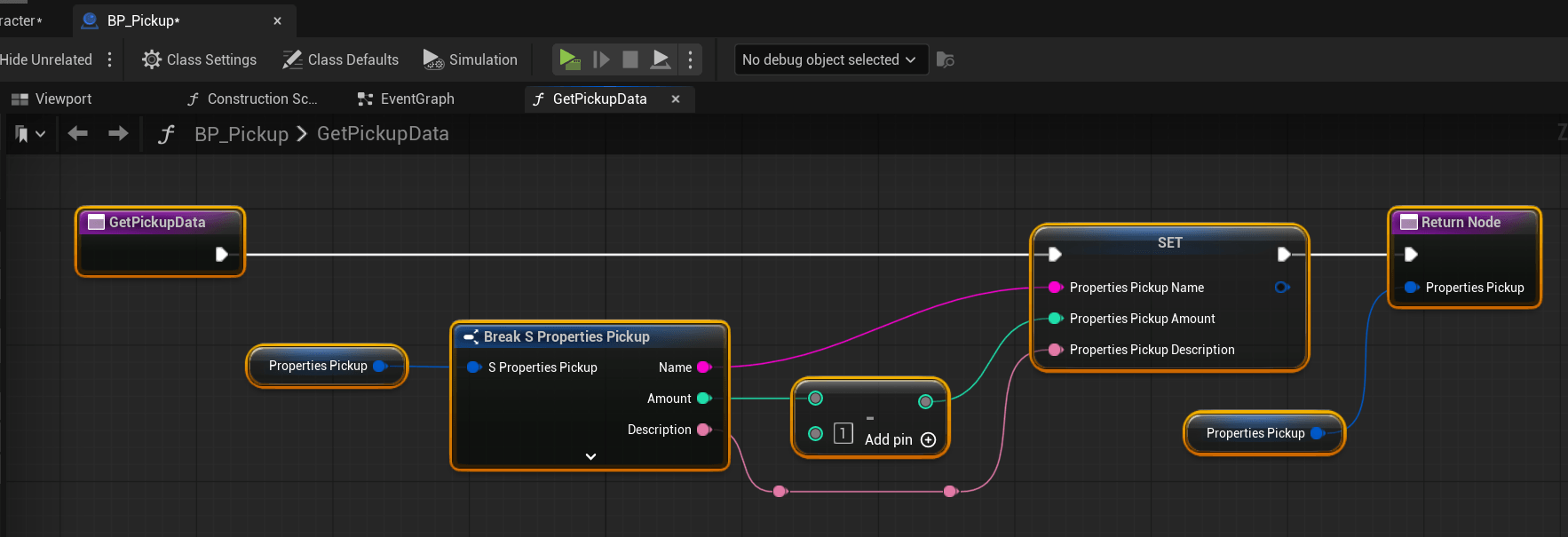Close the GetPickupData tab

coord(676,99)
